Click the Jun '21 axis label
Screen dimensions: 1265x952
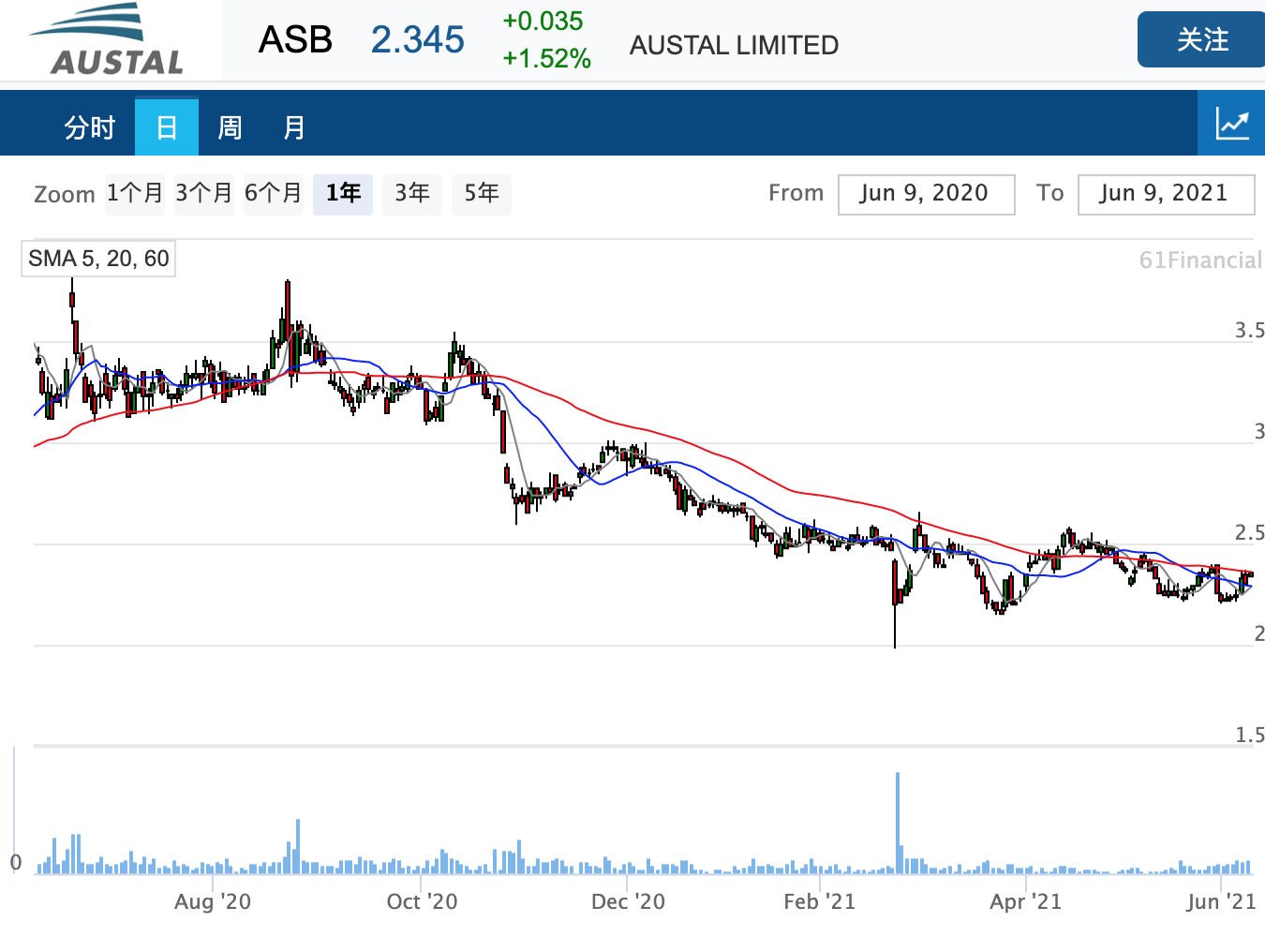click(x=1220, y=901)
